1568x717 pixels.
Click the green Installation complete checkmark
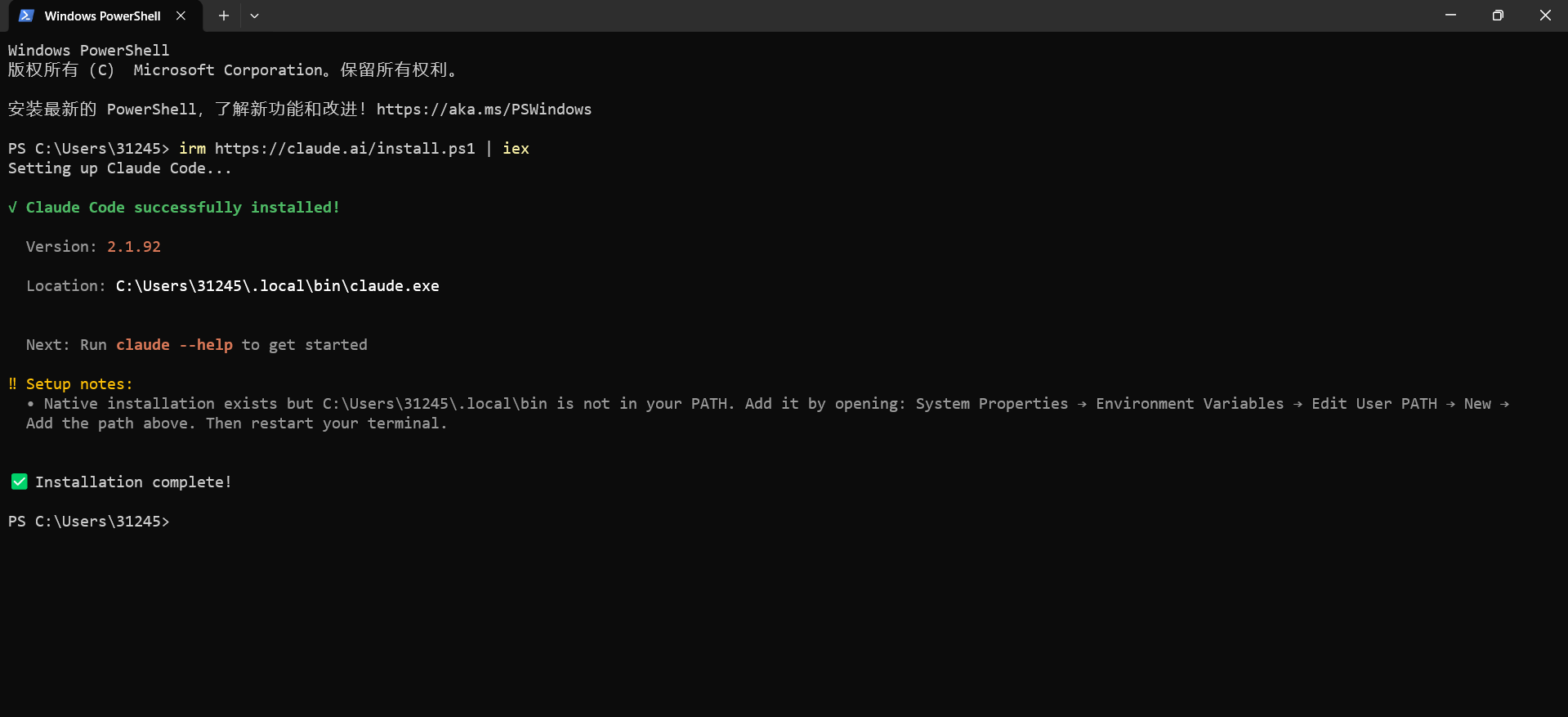[19, 482]
